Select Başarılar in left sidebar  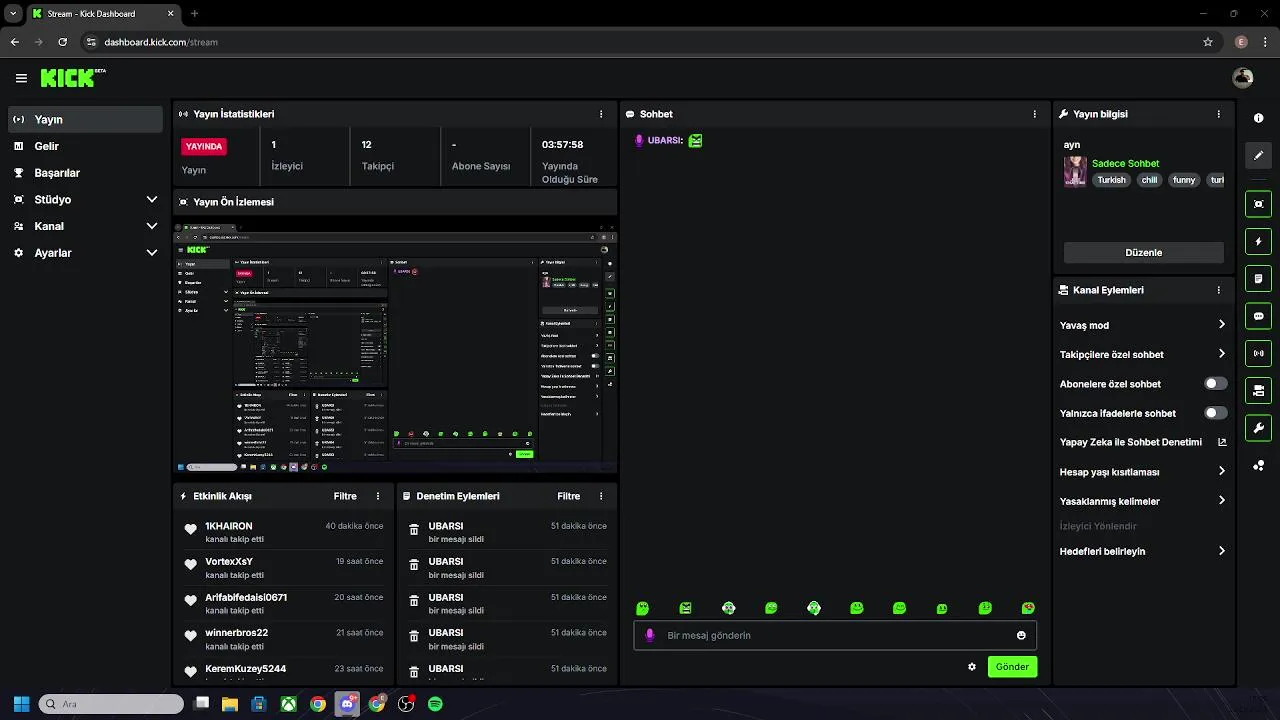coord(85,173)
